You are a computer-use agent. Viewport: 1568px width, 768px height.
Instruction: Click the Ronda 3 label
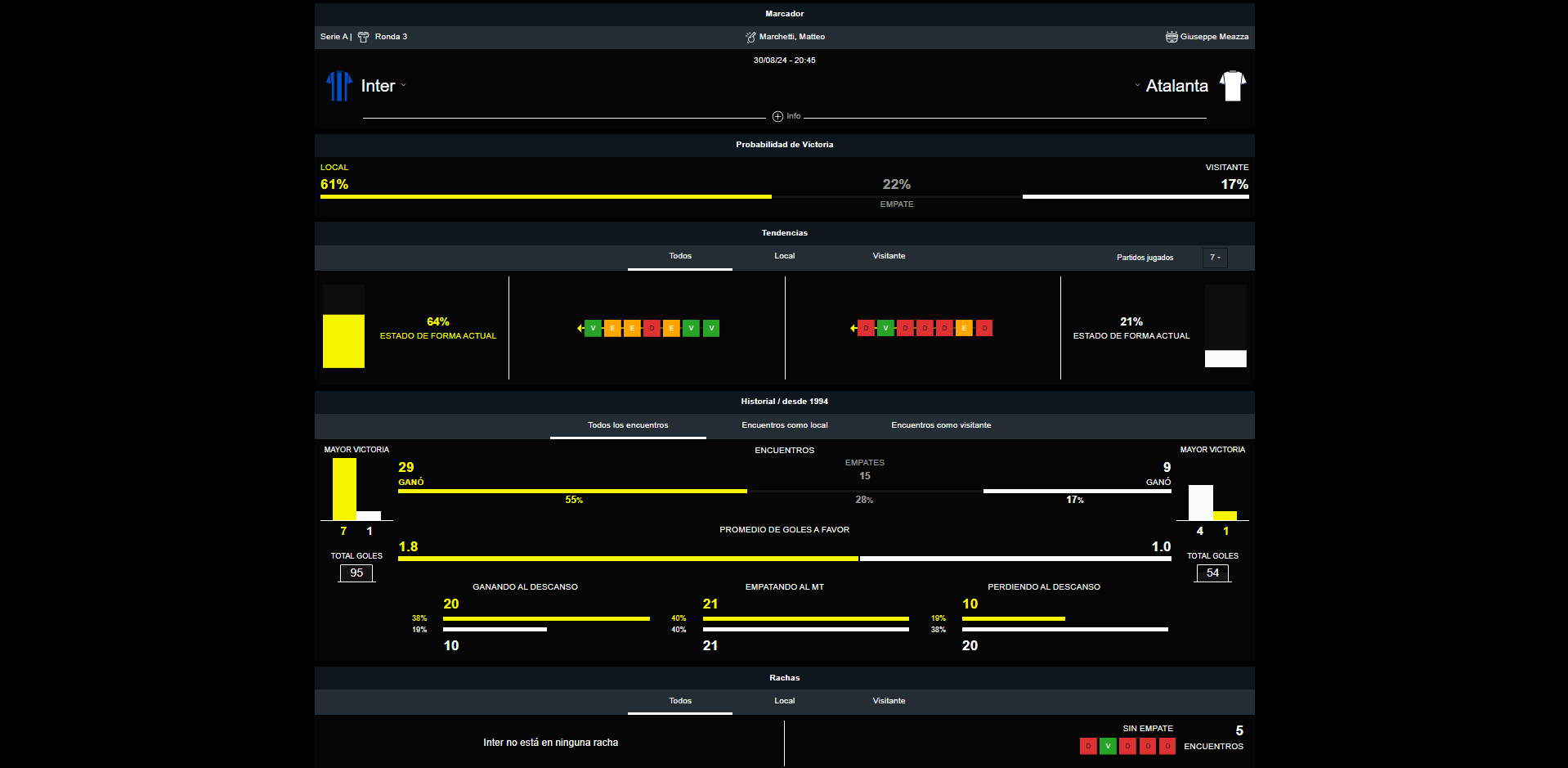391,37
